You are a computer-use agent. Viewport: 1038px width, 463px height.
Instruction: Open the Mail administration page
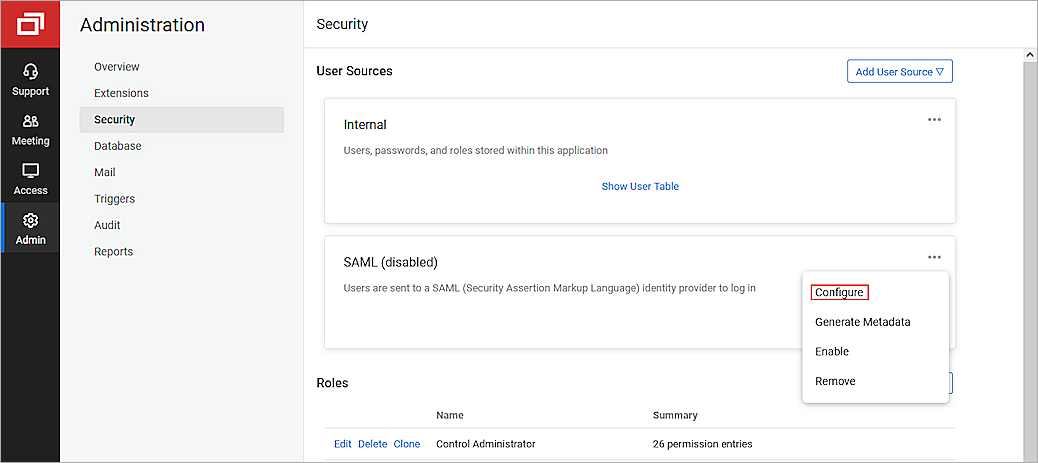[x=105, y=172]
